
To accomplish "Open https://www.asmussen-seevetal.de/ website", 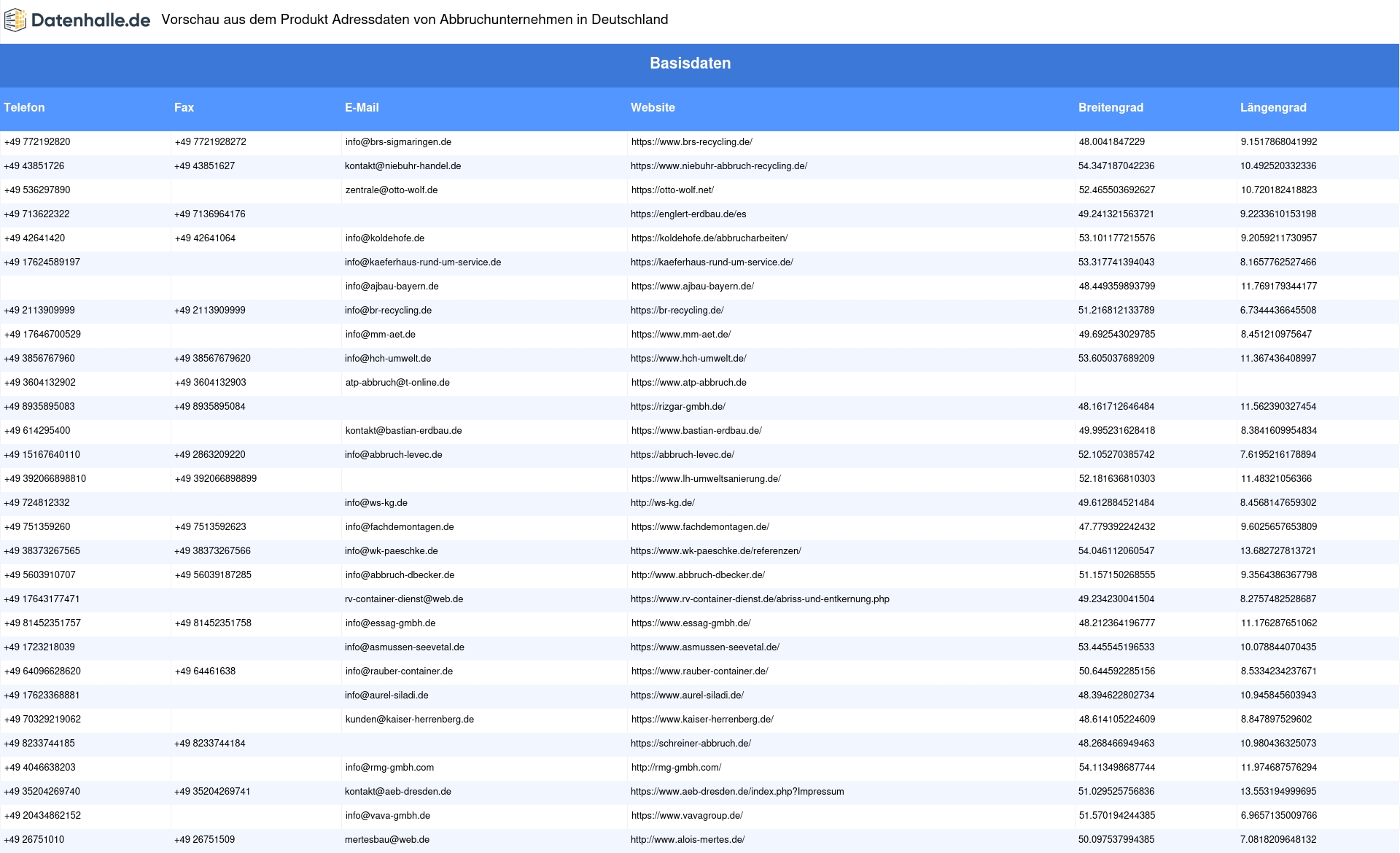I will [x=705, y=647].
